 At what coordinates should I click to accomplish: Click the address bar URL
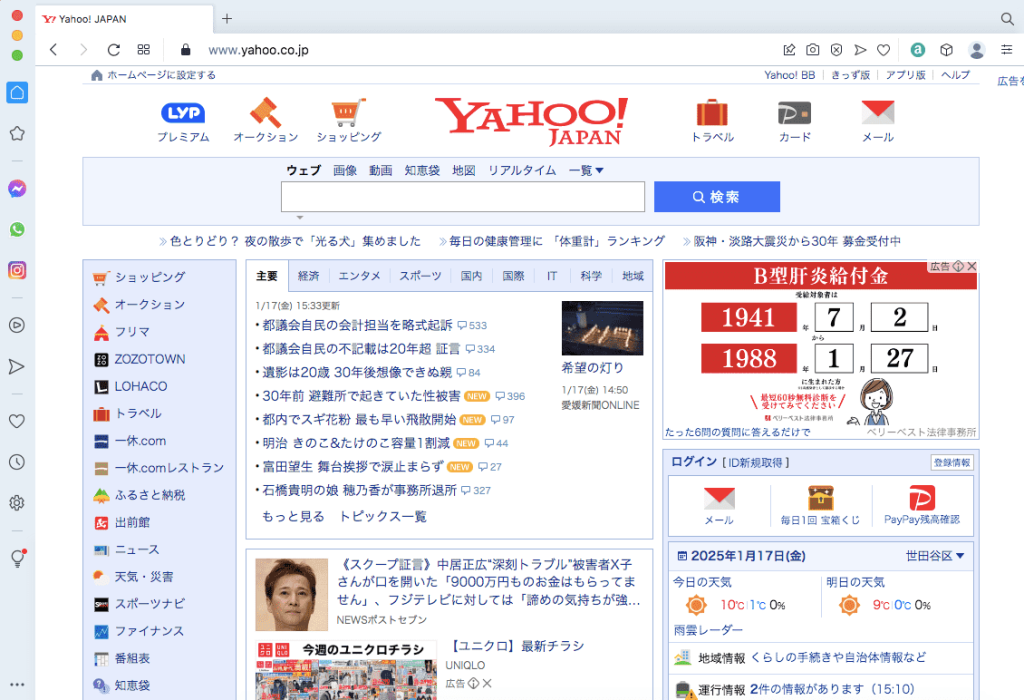(259, 50)
